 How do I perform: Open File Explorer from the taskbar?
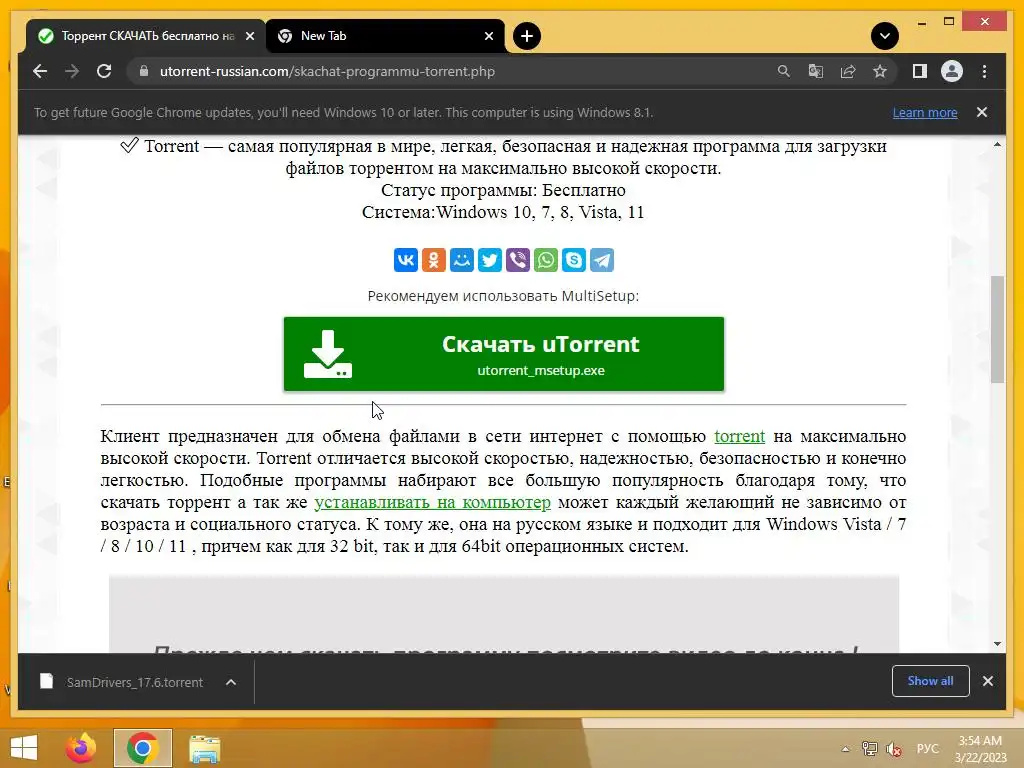204,748
